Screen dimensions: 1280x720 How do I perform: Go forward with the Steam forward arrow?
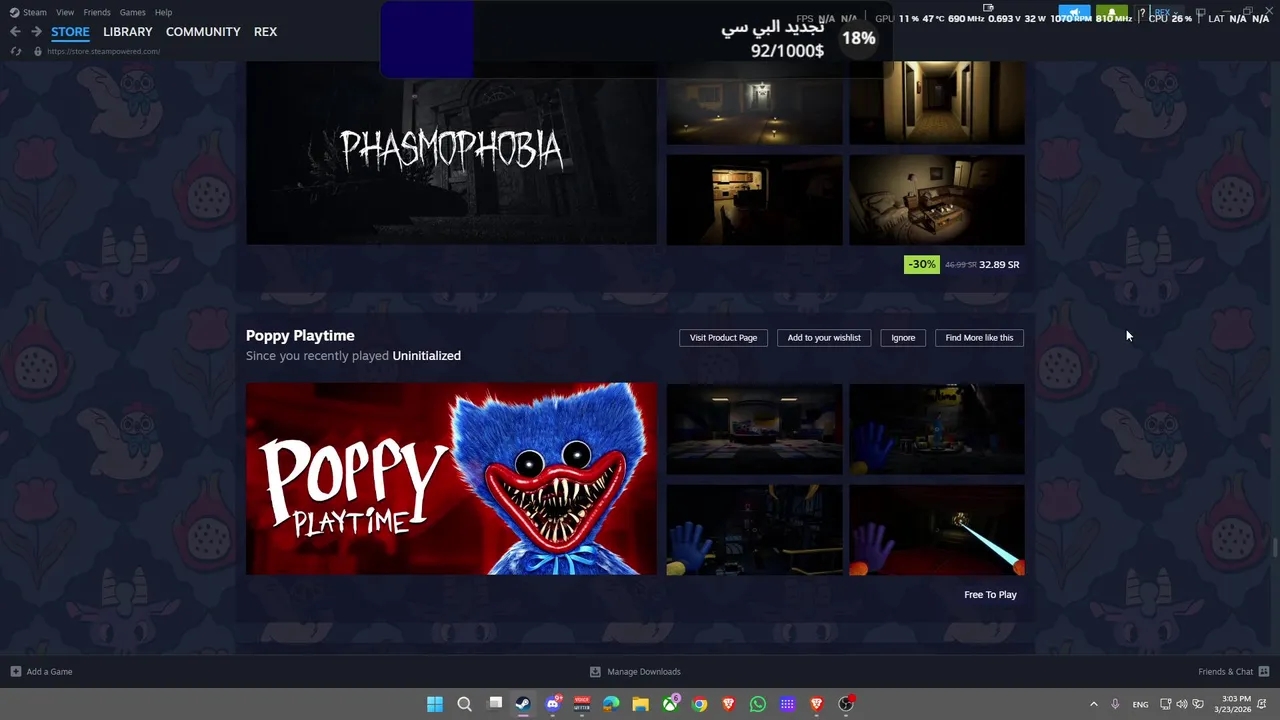pos(36,32)
